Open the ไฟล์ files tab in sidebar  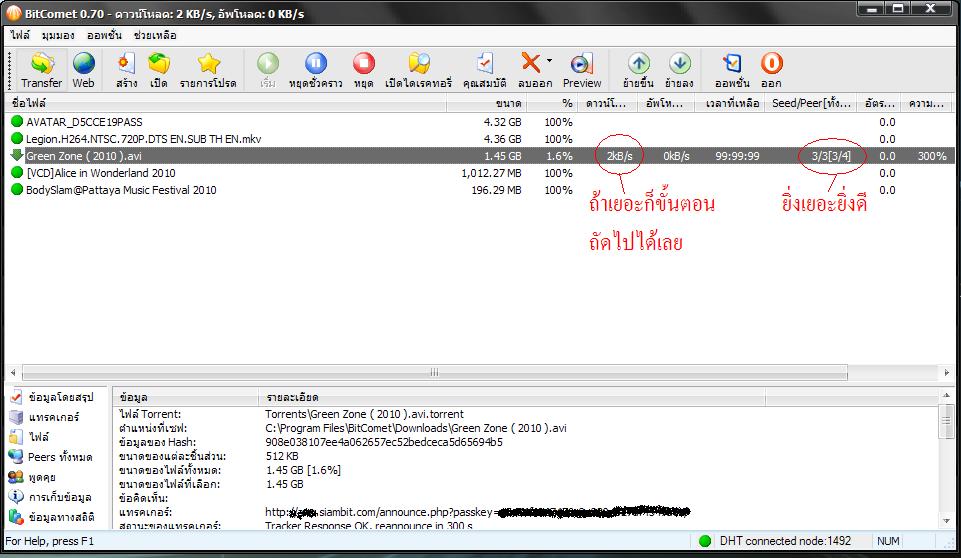(30, 437)
